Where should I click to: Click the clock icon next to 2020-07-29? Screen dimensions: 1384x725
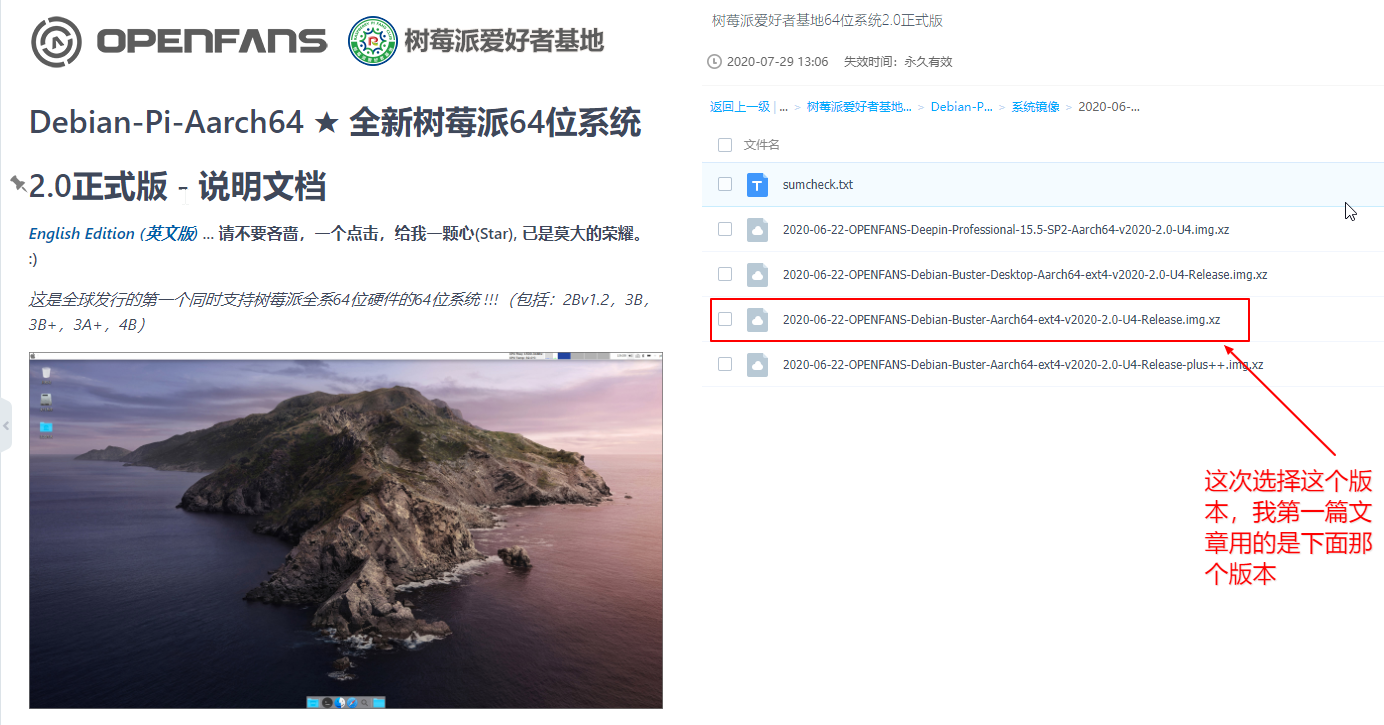[x=714, y=62]
